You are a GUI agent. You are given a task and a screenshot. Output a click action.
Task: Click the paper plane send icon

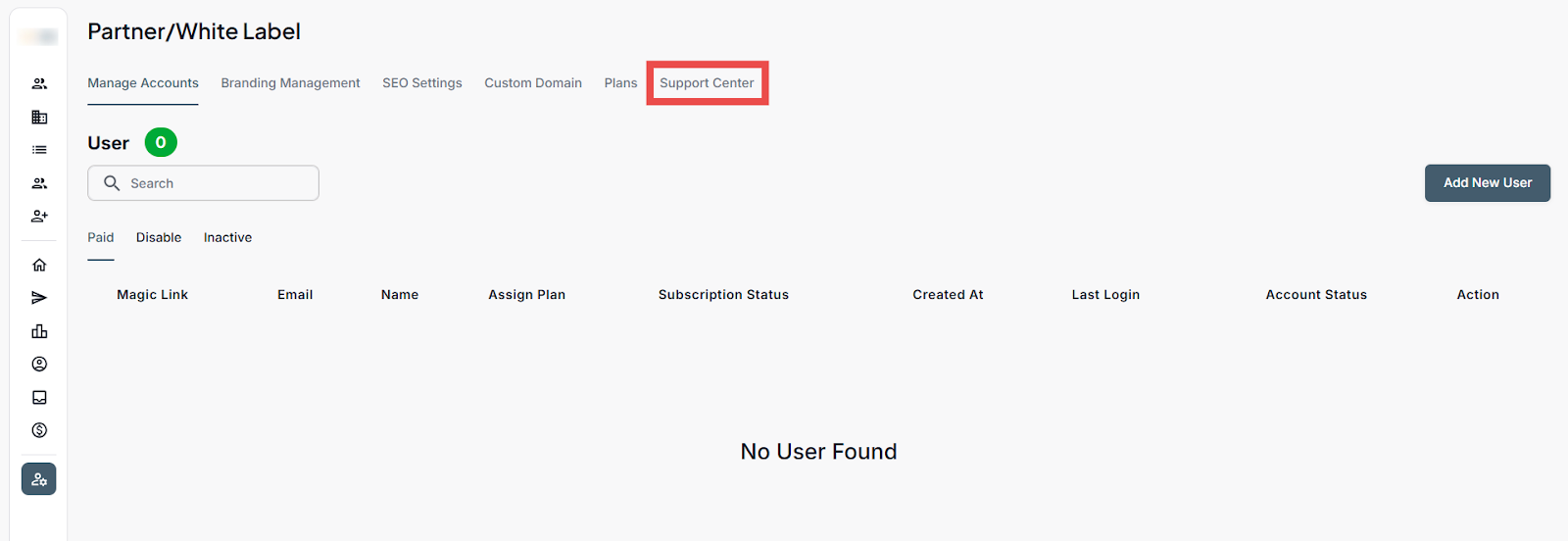(x=39, y=298)
